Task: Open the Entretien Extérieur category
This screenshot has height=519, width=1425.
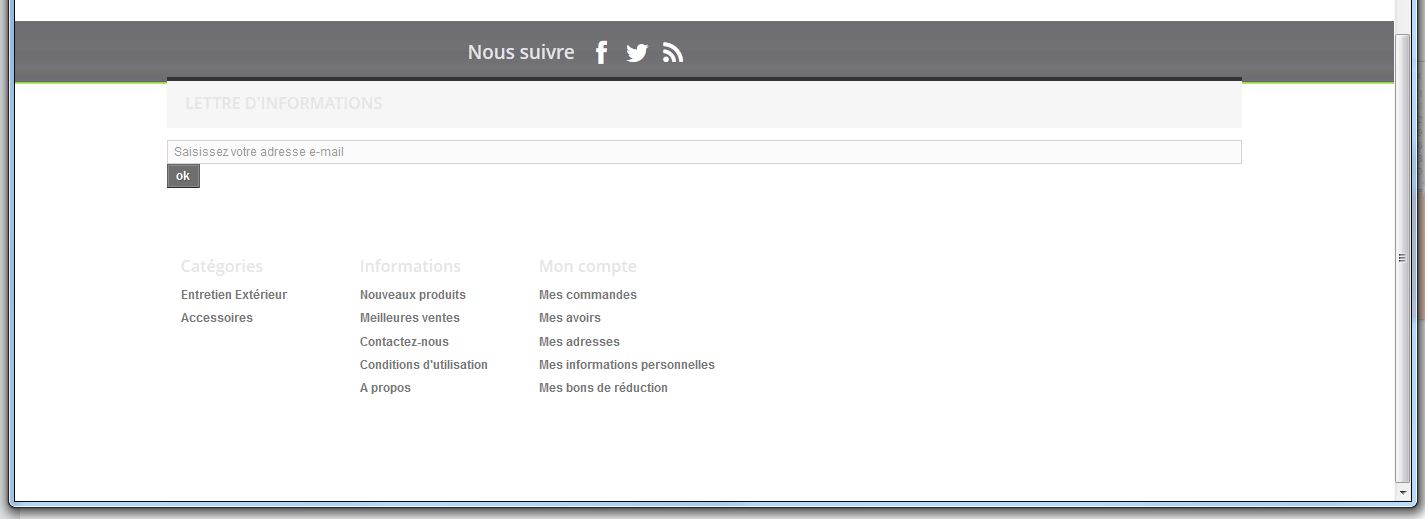Action: pos(234,295)
